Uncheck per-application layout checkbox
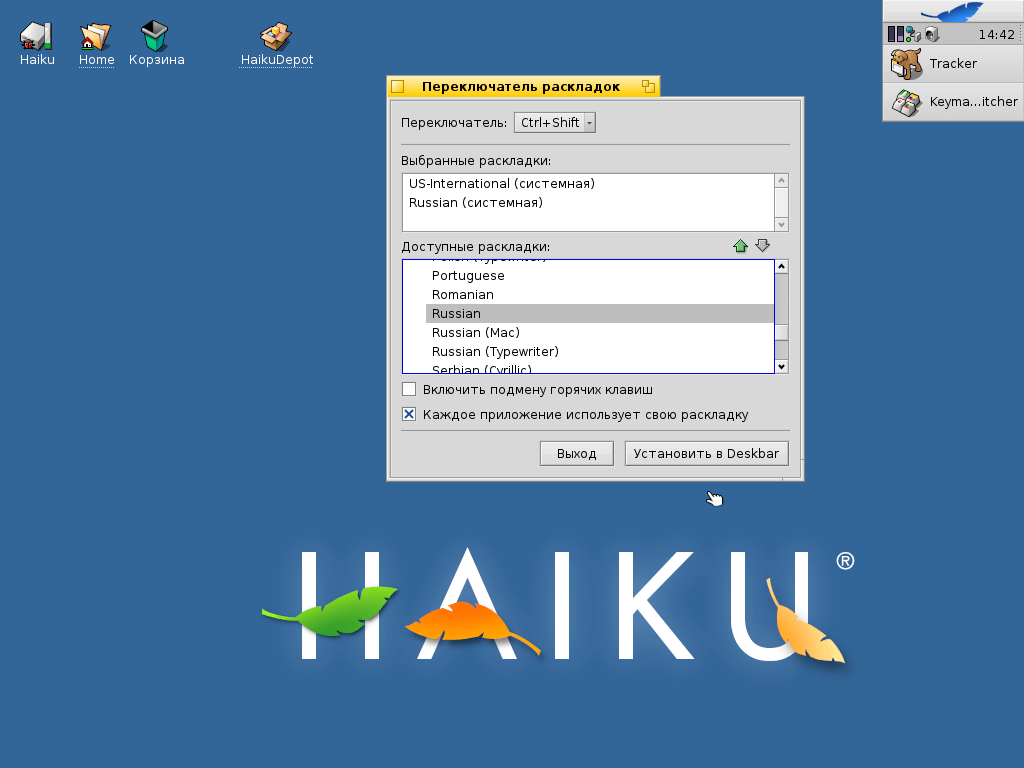 point(409,414)
